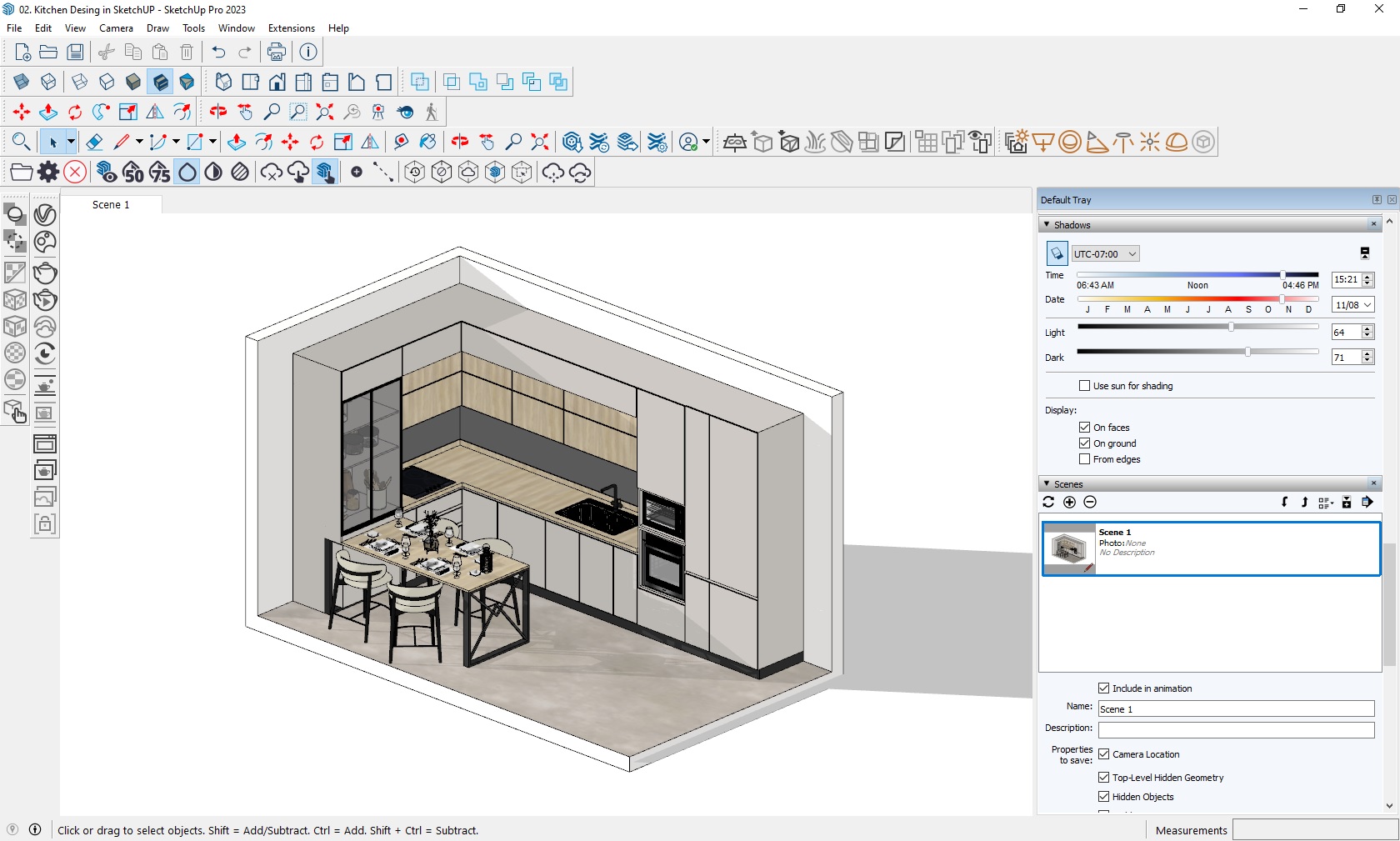Select the Orbit tool
This screenshot has width=1400, height=841.
(x=217, y=111)
